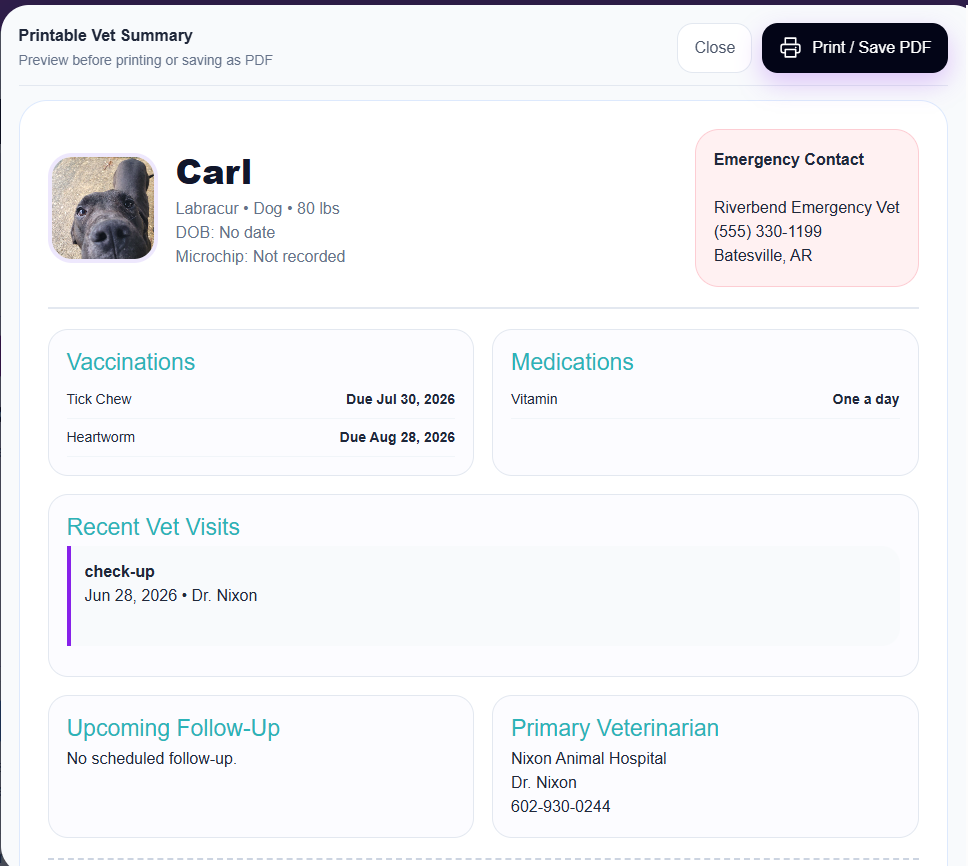
Task: Click the Primary Veterinarian heading
Action: (x=615, y=728)
